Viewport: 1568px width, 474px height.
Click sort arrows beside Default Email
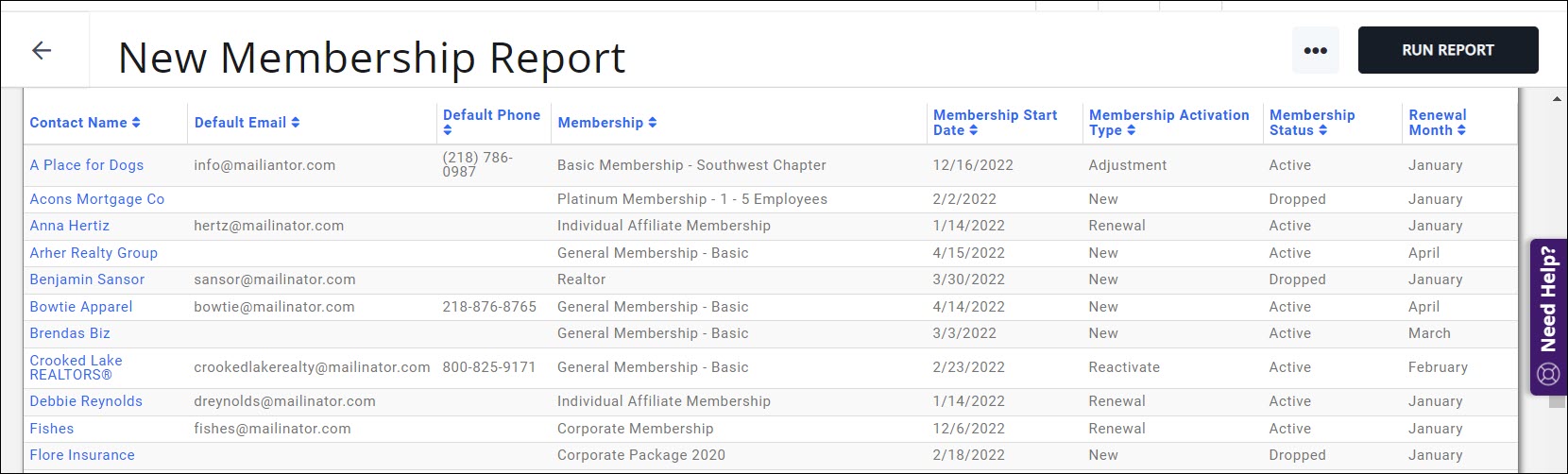coord(296,123)
